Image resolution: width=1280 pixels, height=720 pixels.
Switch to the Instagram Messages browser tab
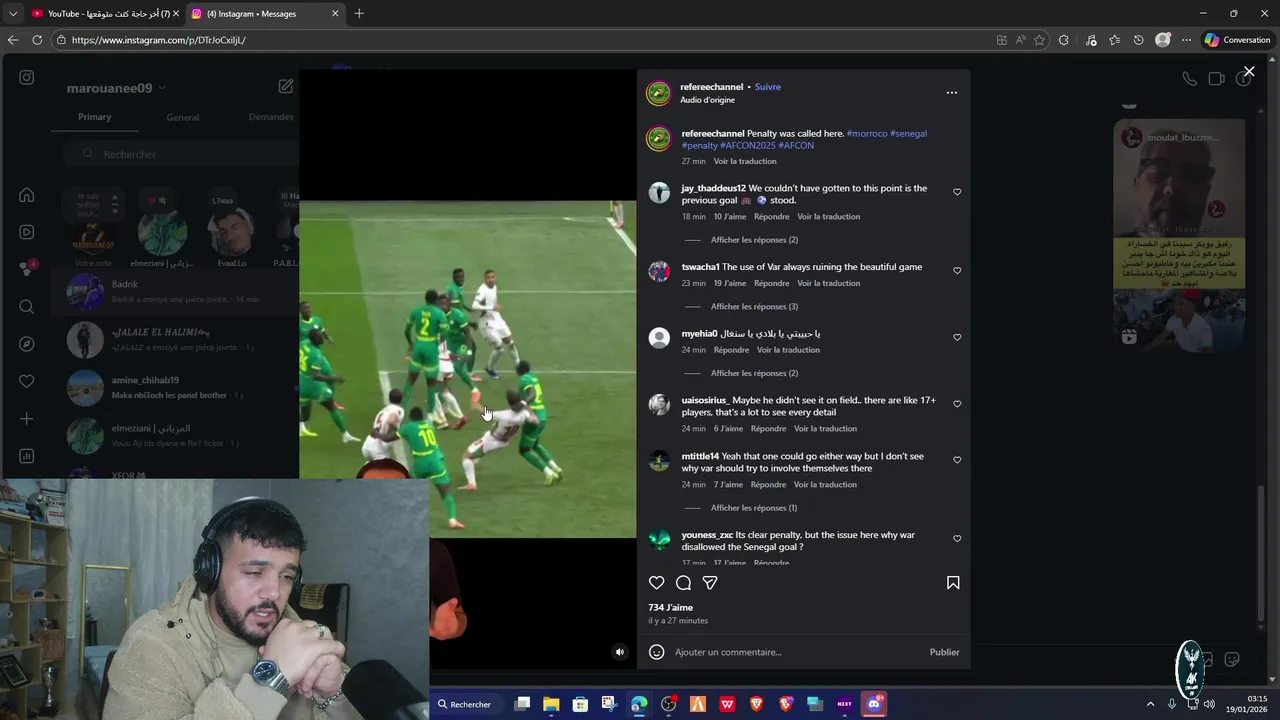point(264,14)
